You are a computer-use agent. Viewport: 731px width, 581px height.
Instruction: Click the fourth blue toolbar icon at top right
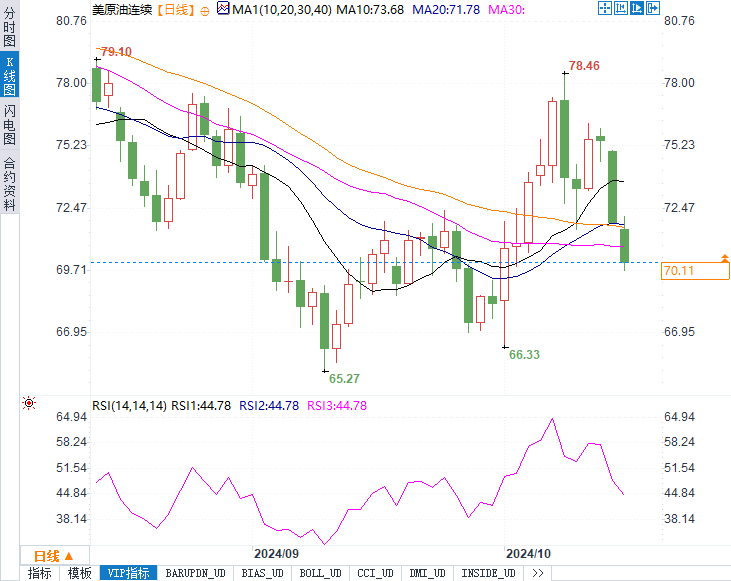click(655, 8)
